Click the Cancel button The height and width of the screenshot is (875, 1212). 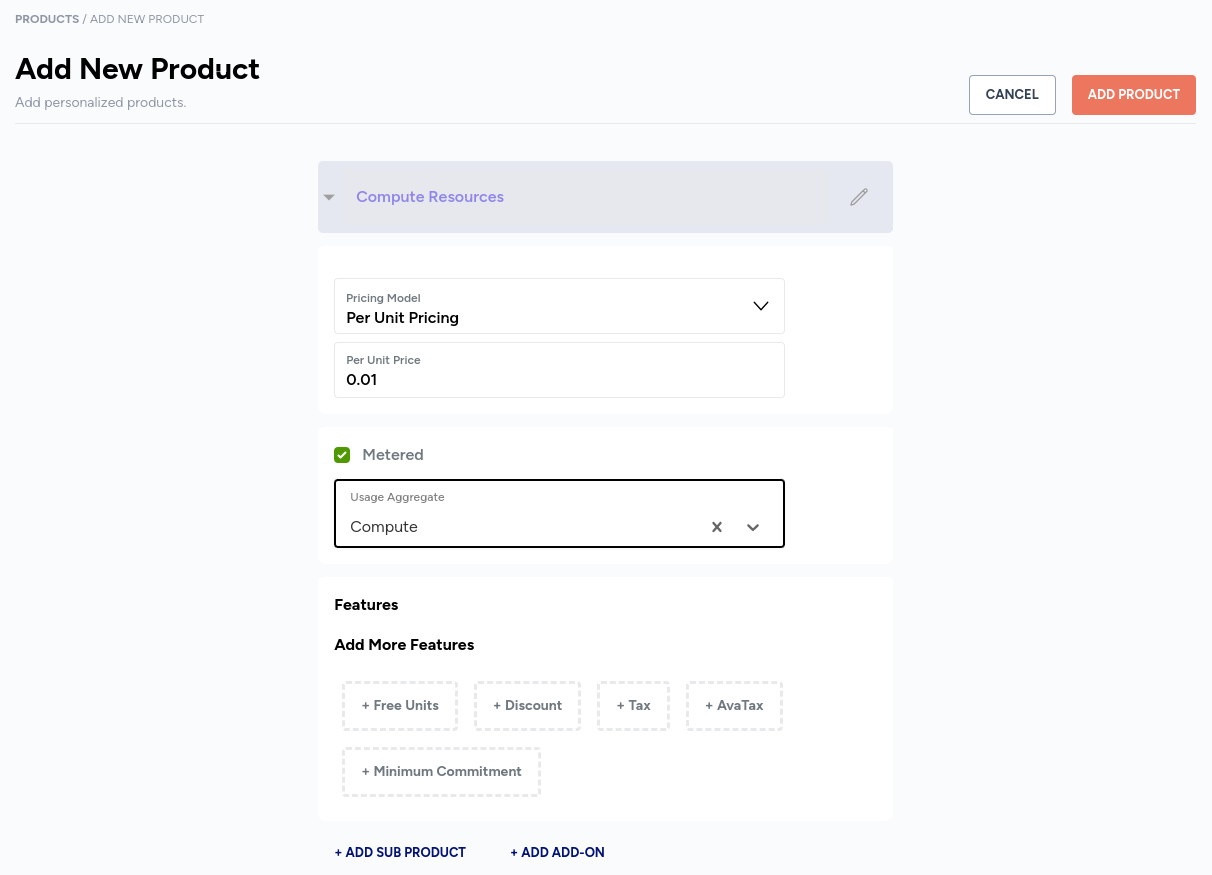pyautogui.click(x=1012, y=95)
